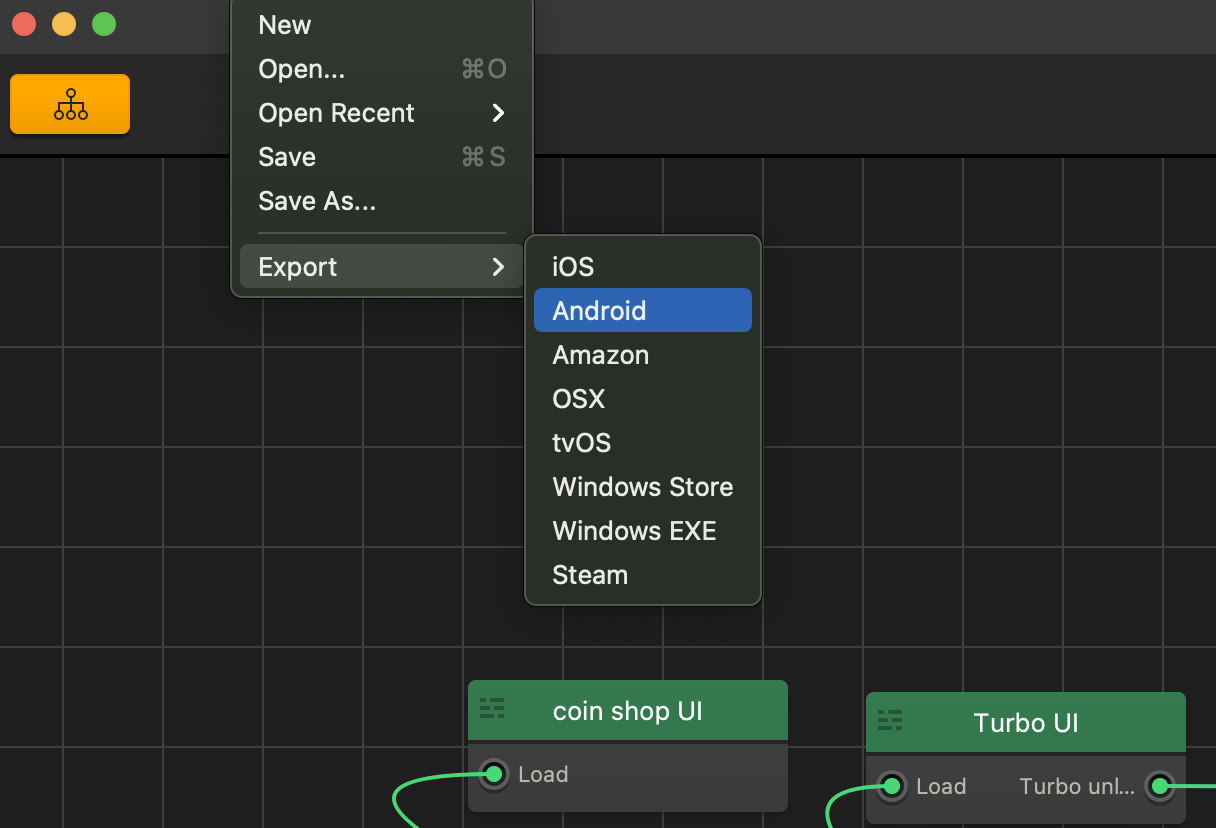Select Windows EXE export
This screenshot has height=828, width=1216.
click(643, 531)
